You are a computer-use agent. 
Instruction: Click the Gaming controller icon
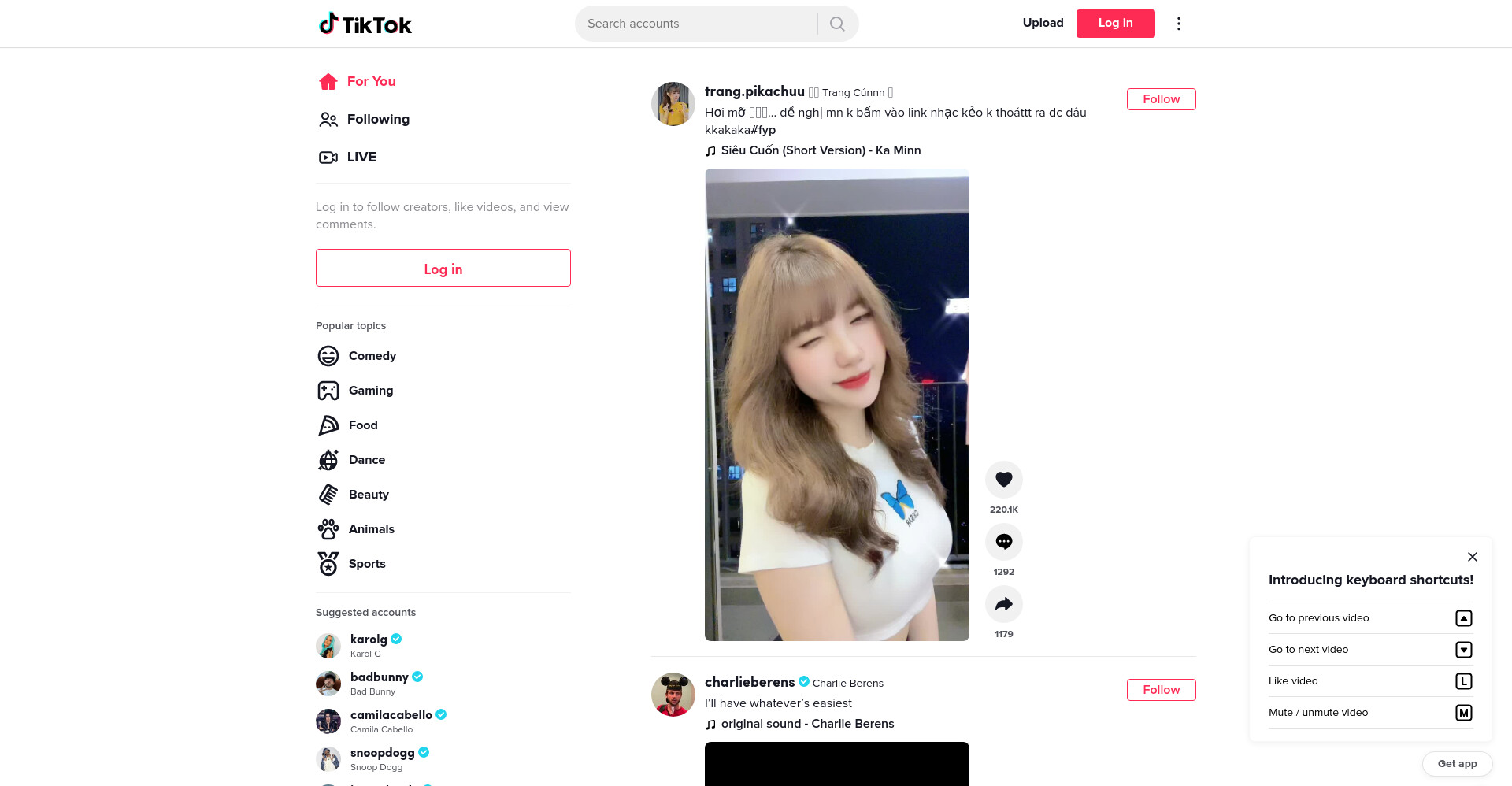coord(328,391)
